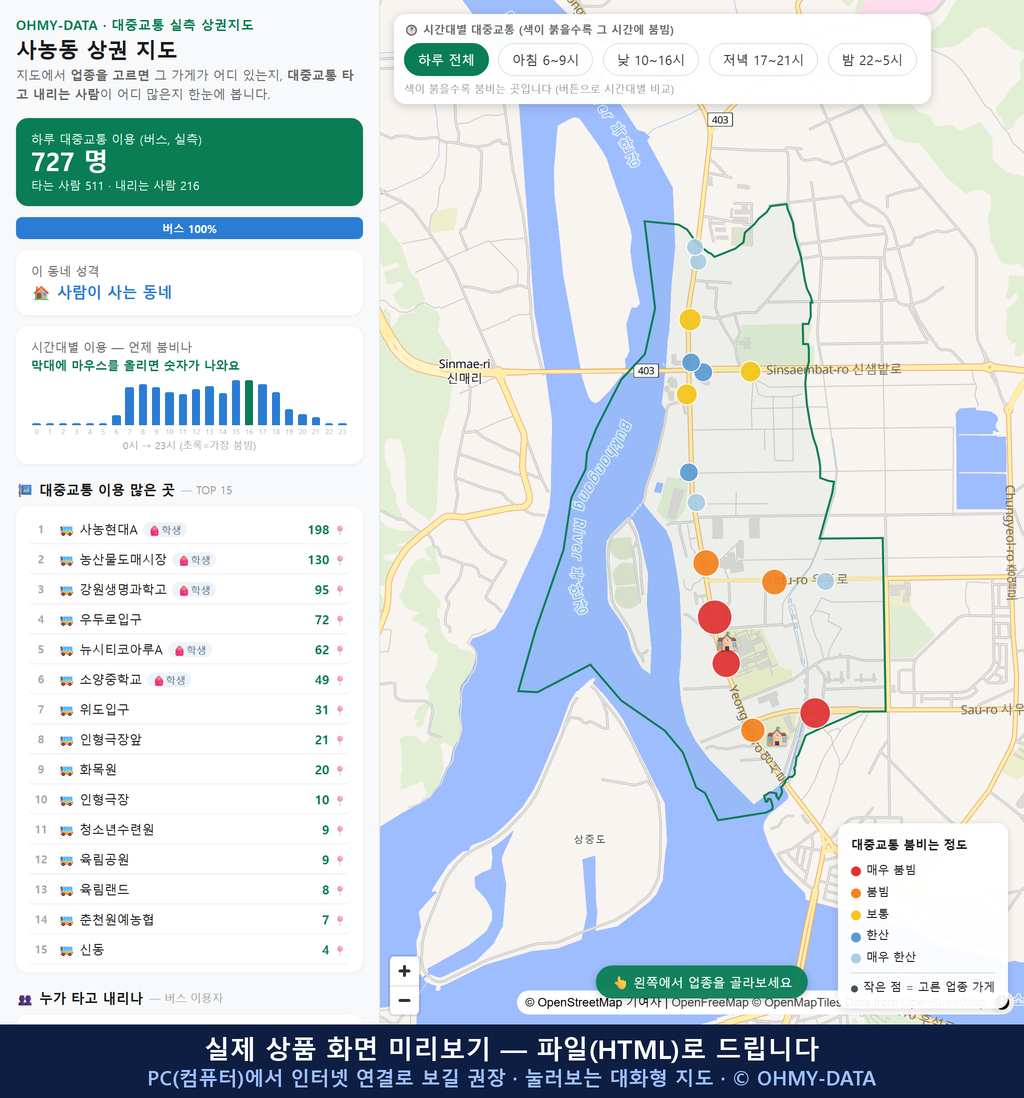Click the 사람이 사는 동네 house icon

(x=41, y=293)
